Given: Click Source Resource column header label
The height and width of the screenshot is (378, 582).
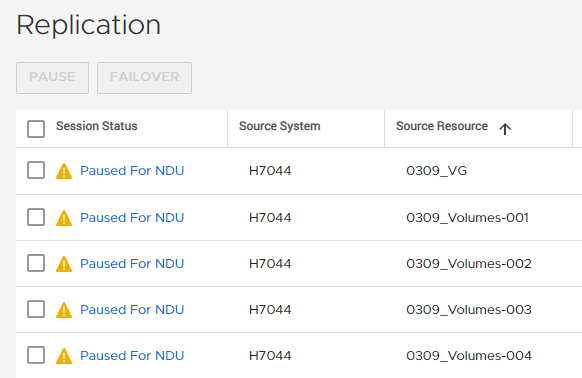Looking at the screenshot, I should coord(442,126).
